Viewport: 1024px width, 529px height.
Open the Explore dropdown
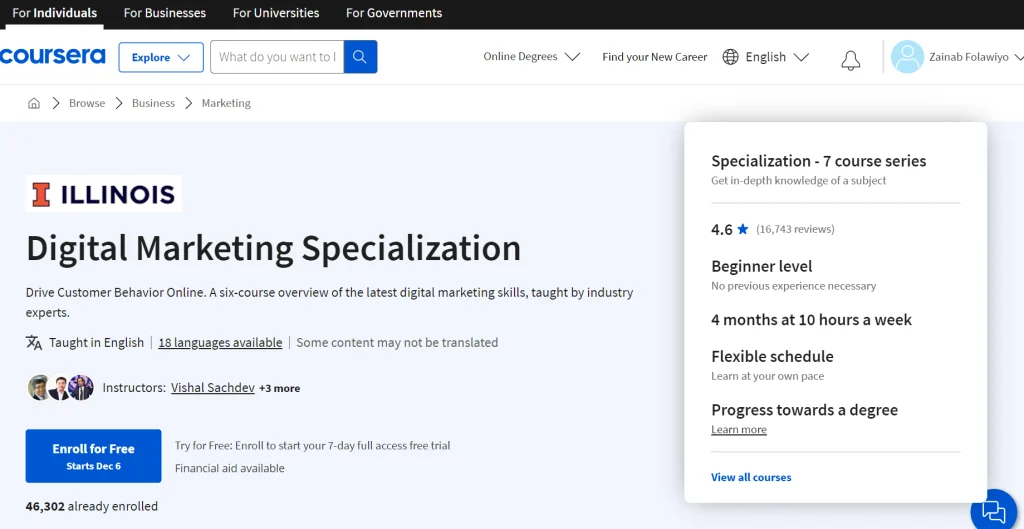coord(161,57)
